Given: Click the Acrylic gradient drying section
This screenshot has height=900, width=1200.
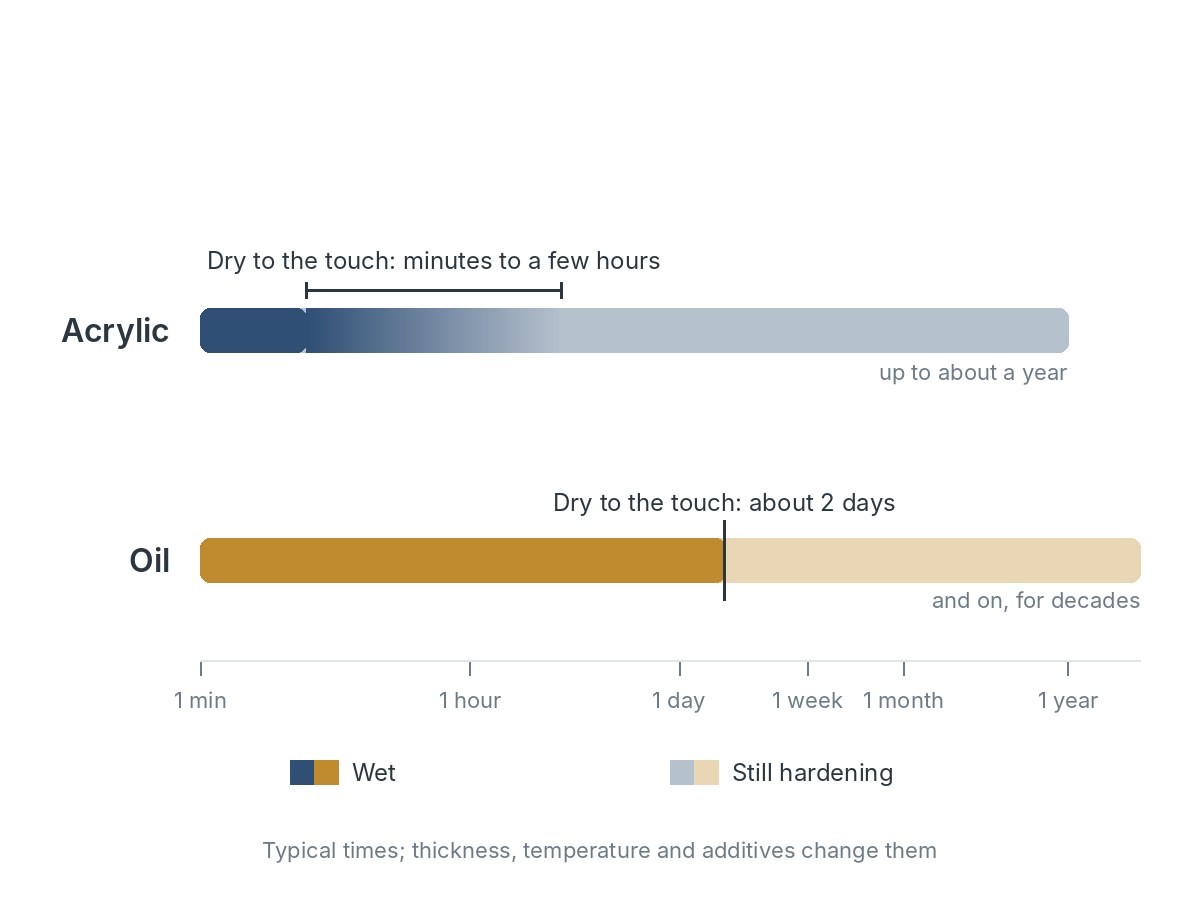Looking at the screenshot, I should [434, 331].
